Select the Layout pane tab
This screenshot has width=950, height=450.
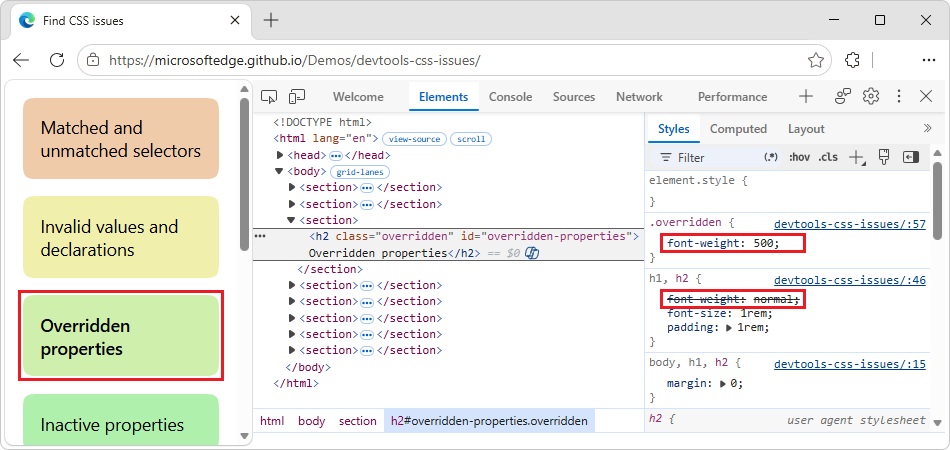click(806, 128)
